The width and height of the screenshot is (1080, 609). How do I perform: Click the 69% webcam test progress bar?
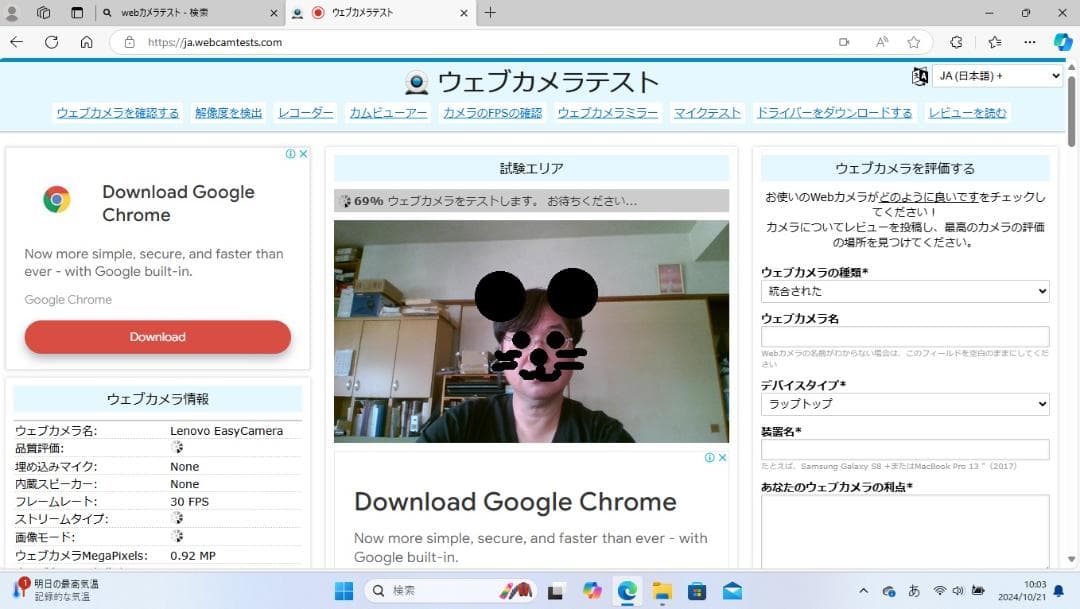pos(531,200)
